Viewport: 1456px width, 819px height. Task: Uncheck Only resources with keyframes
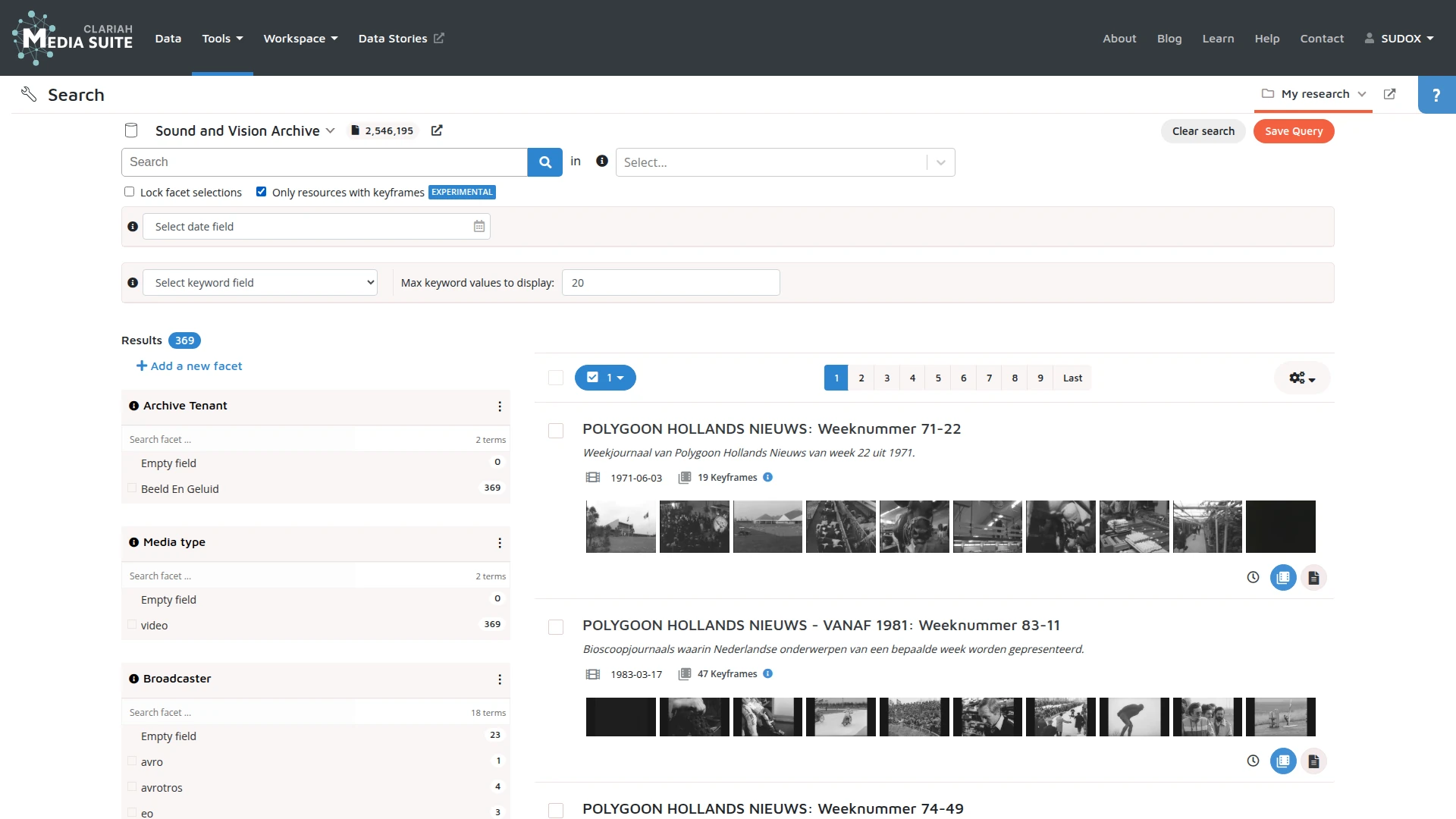[x=261, y=192]
